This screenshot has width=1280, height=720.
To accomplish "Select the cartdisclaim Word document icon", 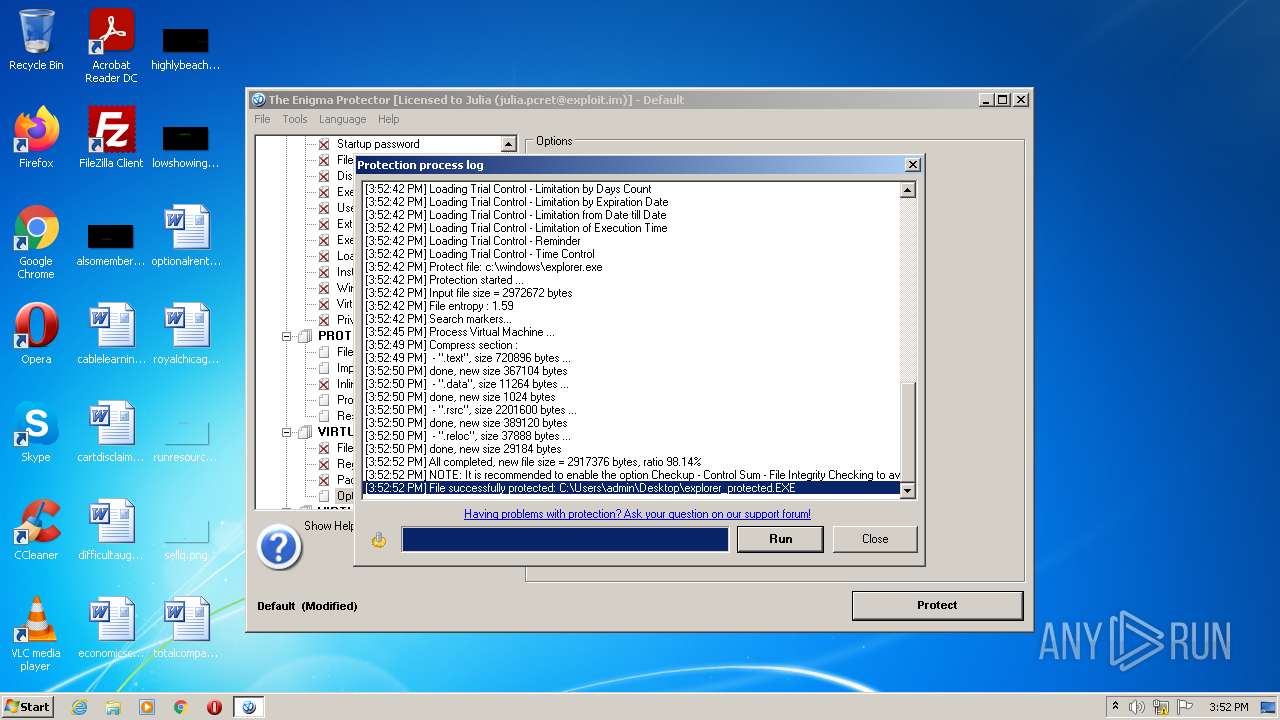I will [111, 432].
